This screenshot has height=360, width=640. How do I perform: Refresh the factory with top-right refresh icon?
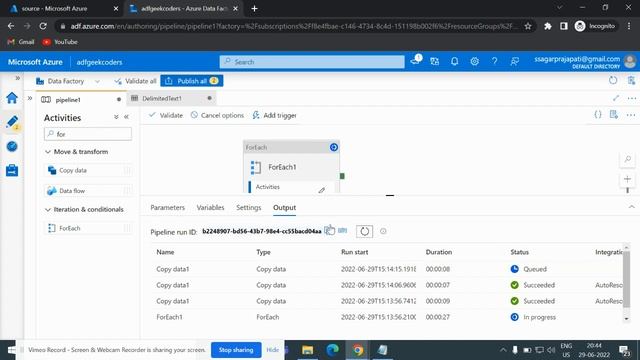pos(613,80)
